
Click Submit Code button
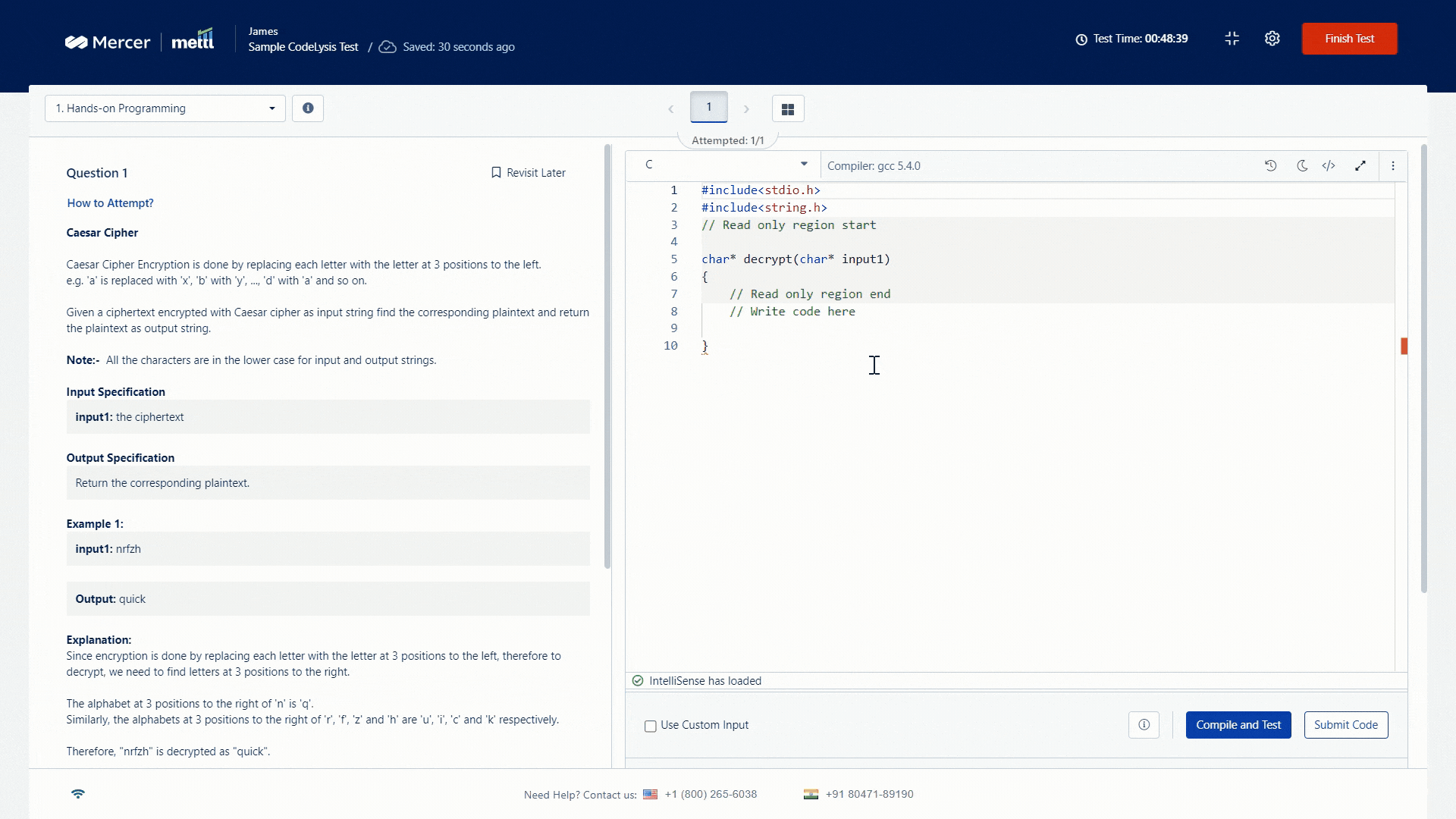[1346, 725]
